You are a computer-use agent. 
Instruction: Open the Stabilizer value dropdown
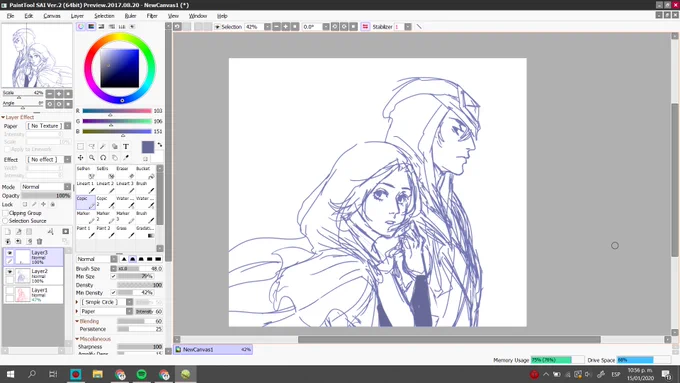408,27
